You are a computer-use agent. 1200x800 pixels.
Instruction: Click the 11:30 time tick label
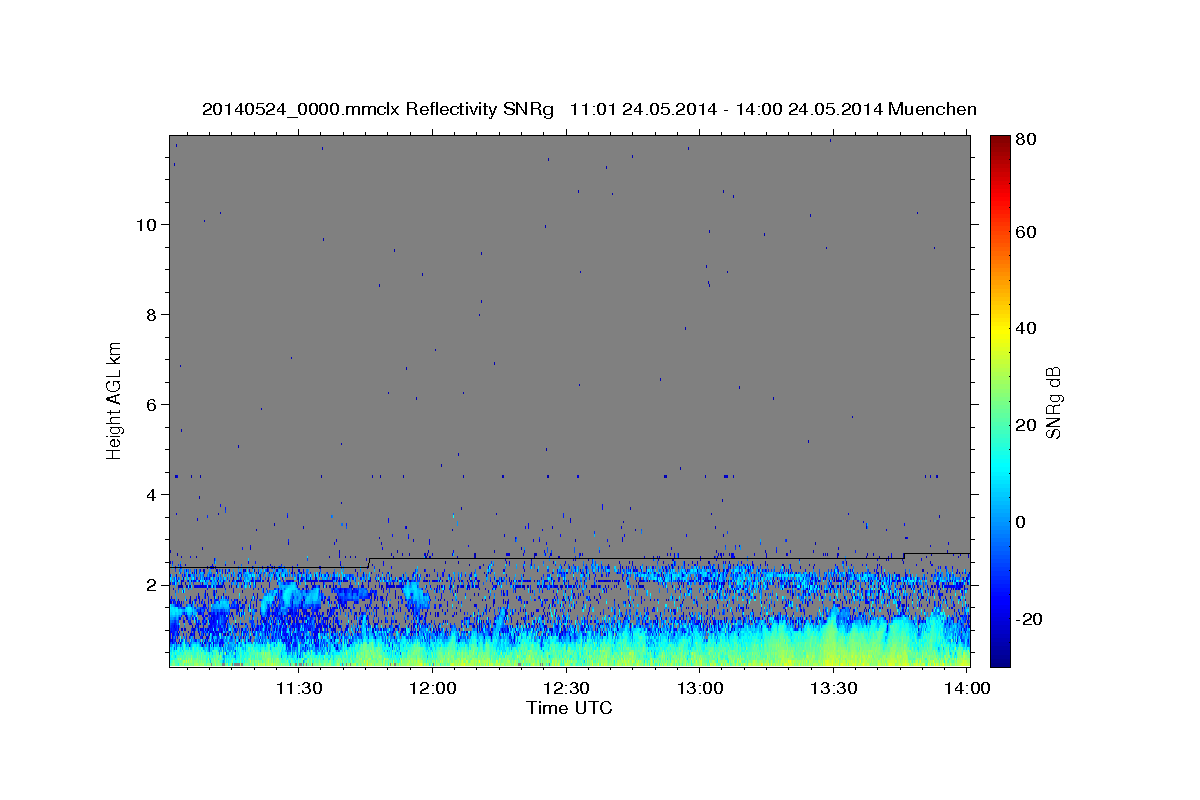pyautogui.click(x=299, y=688)
